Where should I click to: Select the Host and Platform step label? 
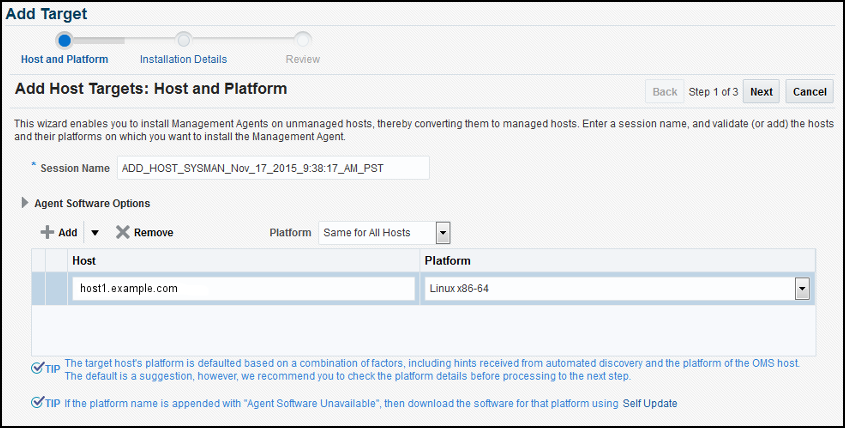pos(64,59)
